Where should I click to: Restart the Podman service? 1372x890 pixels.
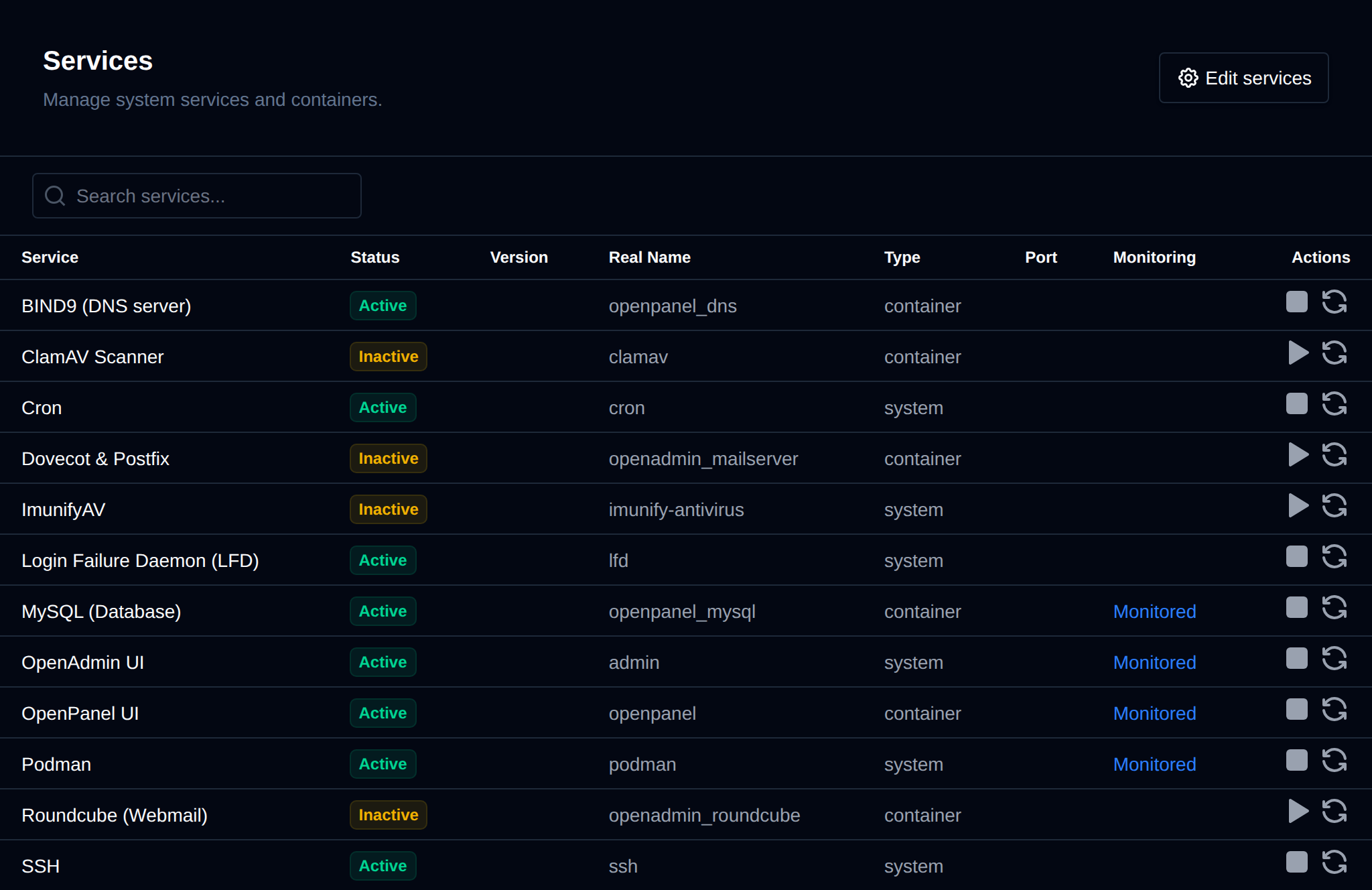[1334, 760]
